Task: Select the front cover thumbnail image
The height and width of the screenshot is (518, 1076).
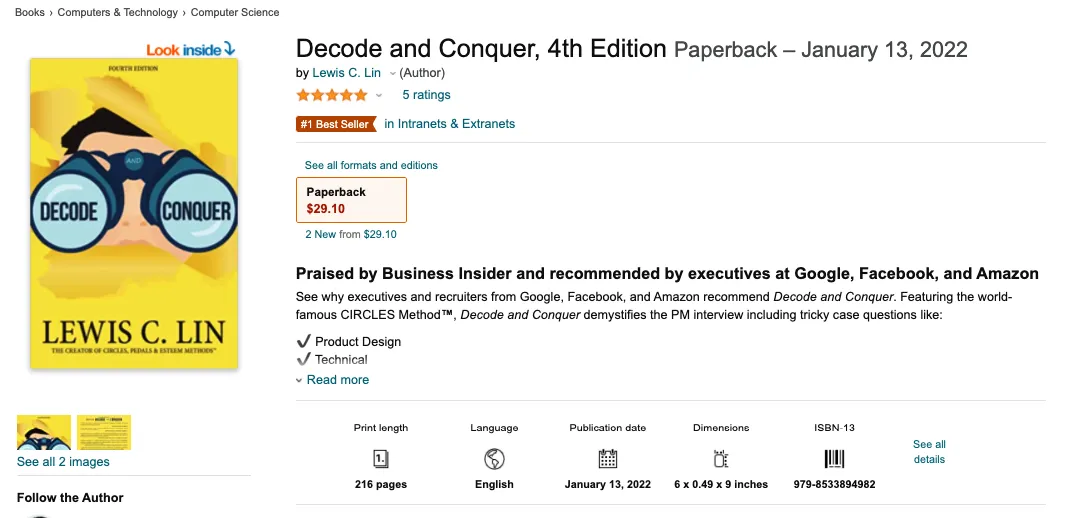Action: point(44,432)
